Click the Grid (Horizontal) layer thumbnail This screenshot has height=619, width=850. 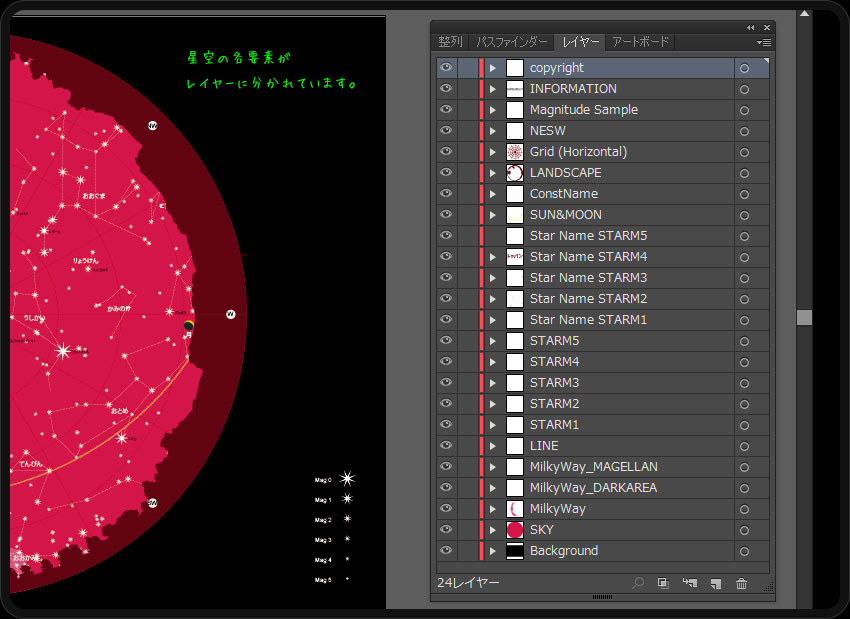pyautogui.click(x=514, y=152)
